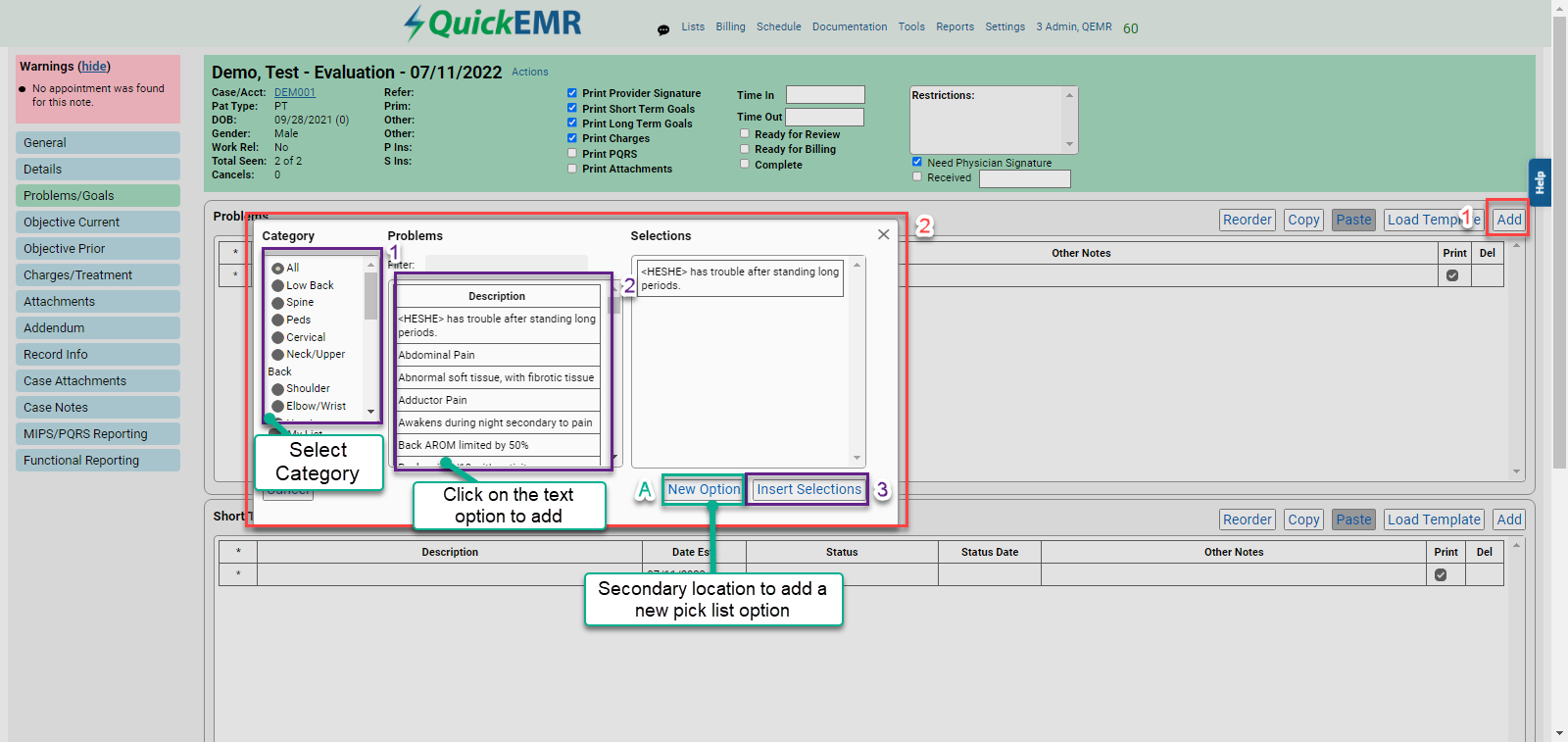The image size is (1568, 742).
Task: Open Charges/Treatment section
Action: 98,274
